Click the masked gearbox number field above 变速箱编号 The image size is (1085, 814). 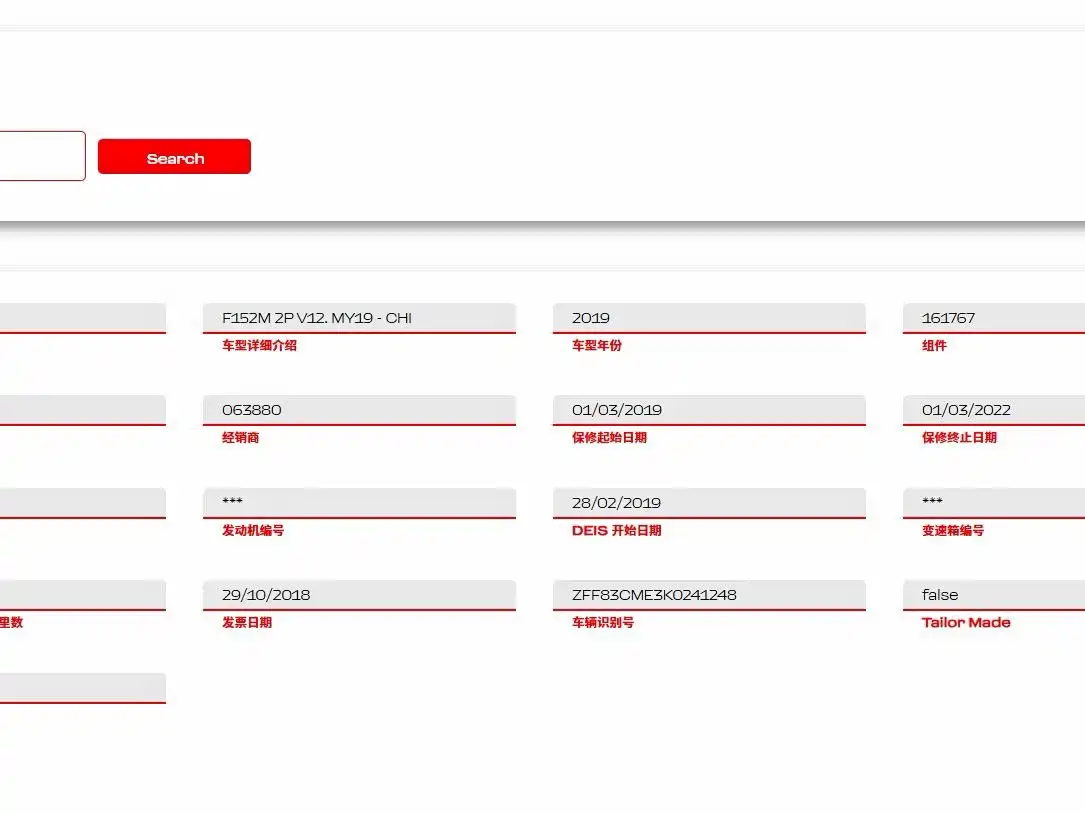[x=994, y=503]
